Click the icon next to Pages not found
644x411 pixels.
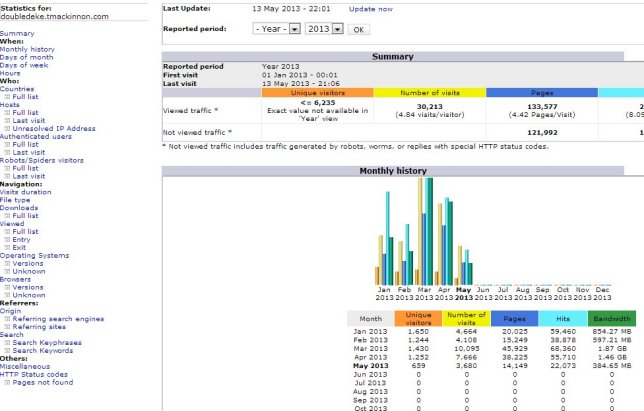[x=8, y=382]
